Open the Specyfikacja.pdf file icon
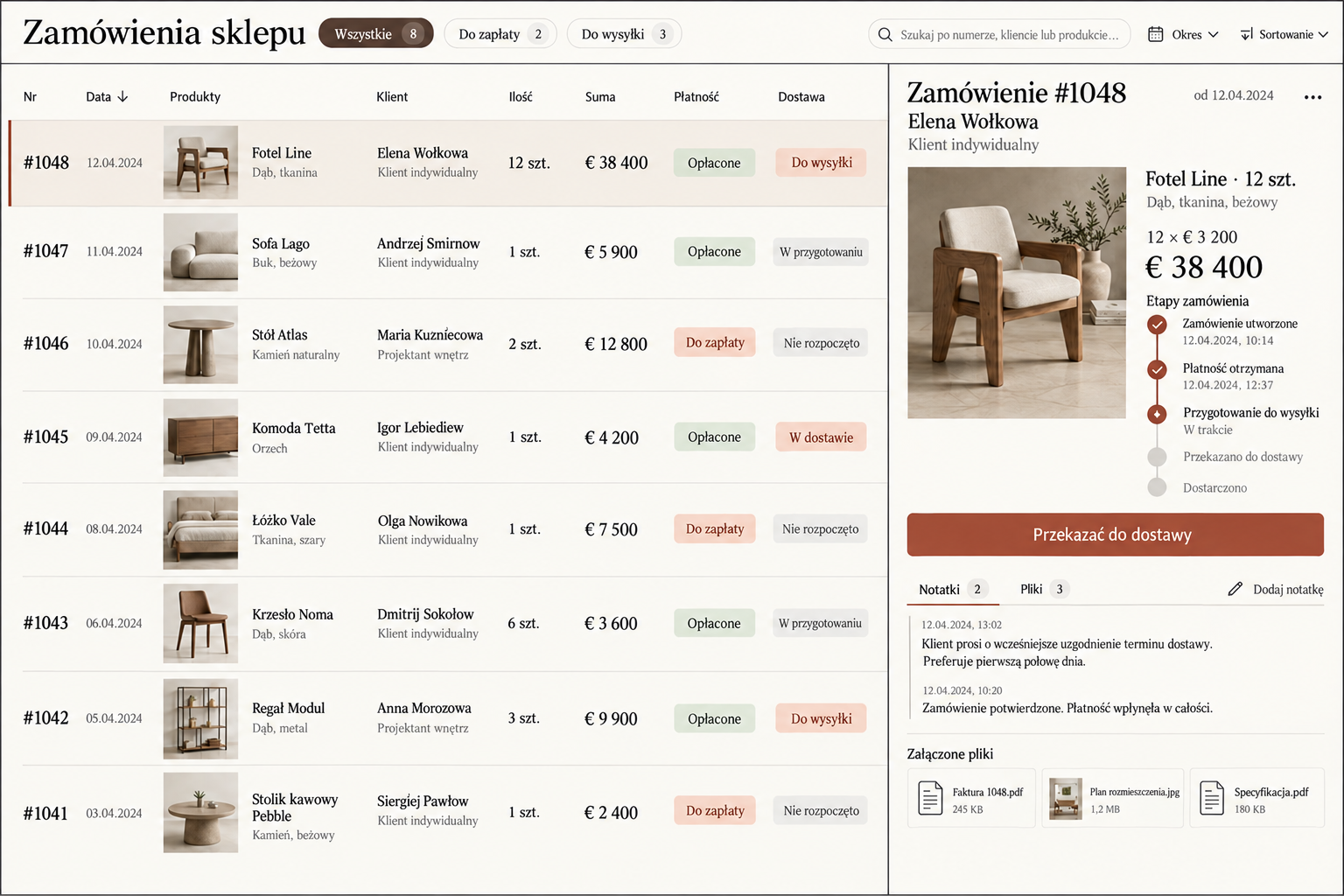Screen dimensions: 1344x896 [1211, 798]
